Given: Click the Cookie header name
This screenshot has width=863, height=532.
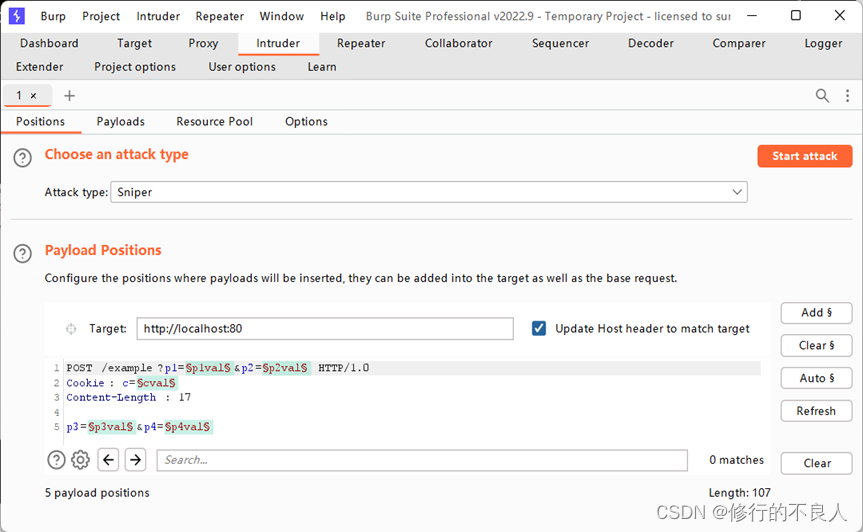Looking at the screenshot, I should (85, 383).
